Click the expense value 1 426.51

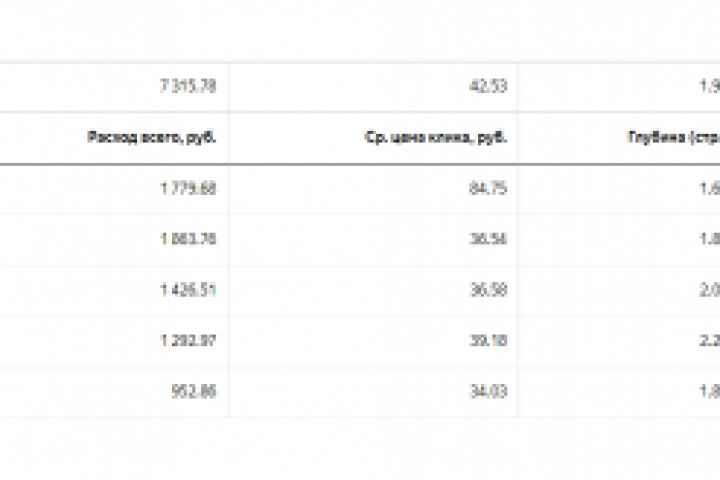coord(188,291)
